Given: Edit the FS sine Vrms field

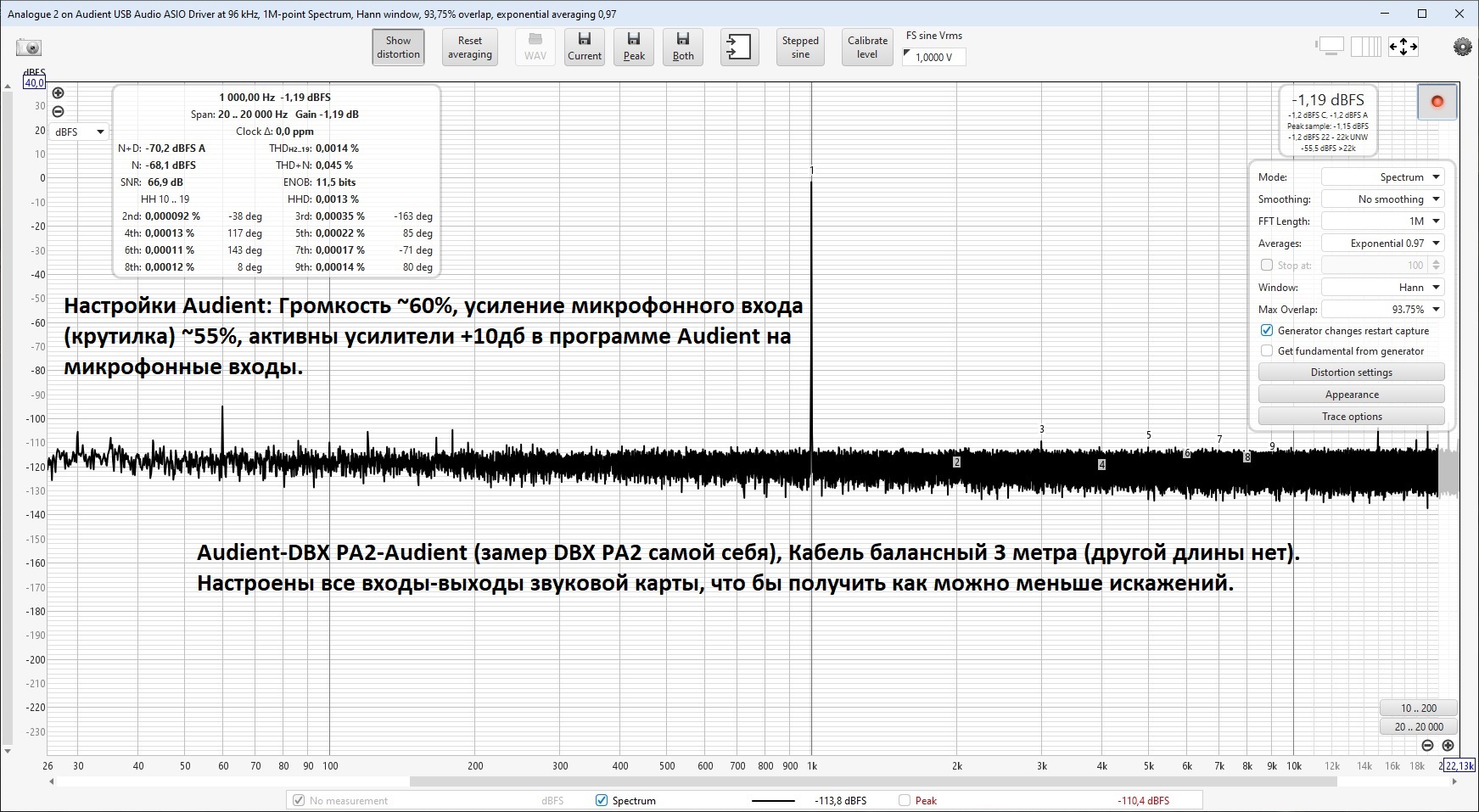Looking at the screenshot, I should click(934, 57).
